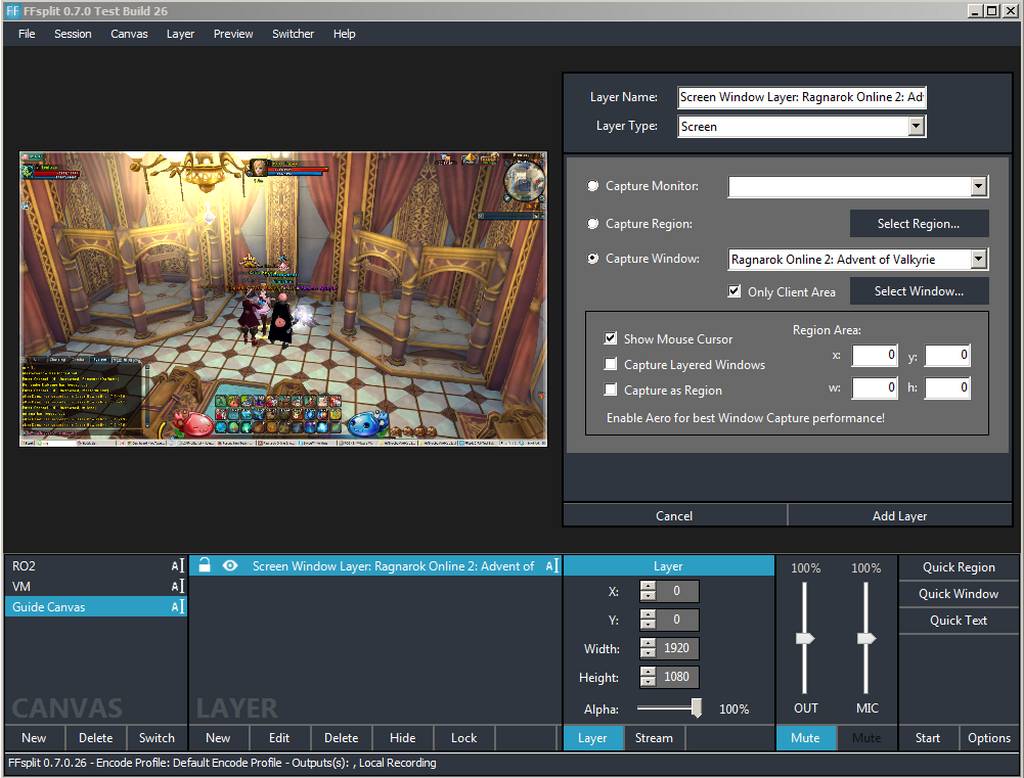The image size is (1024, 778).
Task: Enable Capture as Region checkbox
Action: [x=610, y=390]
